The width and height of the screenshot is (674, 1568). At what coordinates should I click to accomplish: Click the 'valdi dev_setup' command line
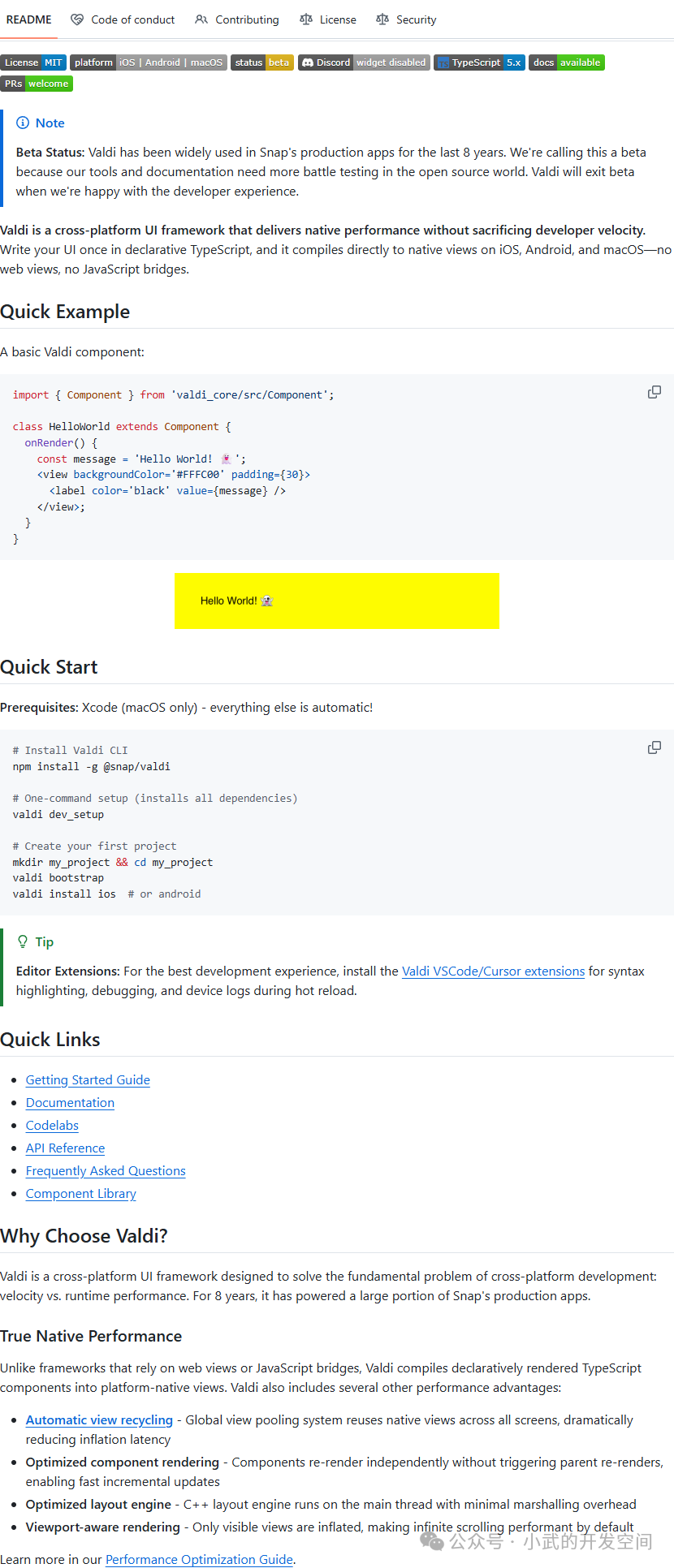[58, 814]
